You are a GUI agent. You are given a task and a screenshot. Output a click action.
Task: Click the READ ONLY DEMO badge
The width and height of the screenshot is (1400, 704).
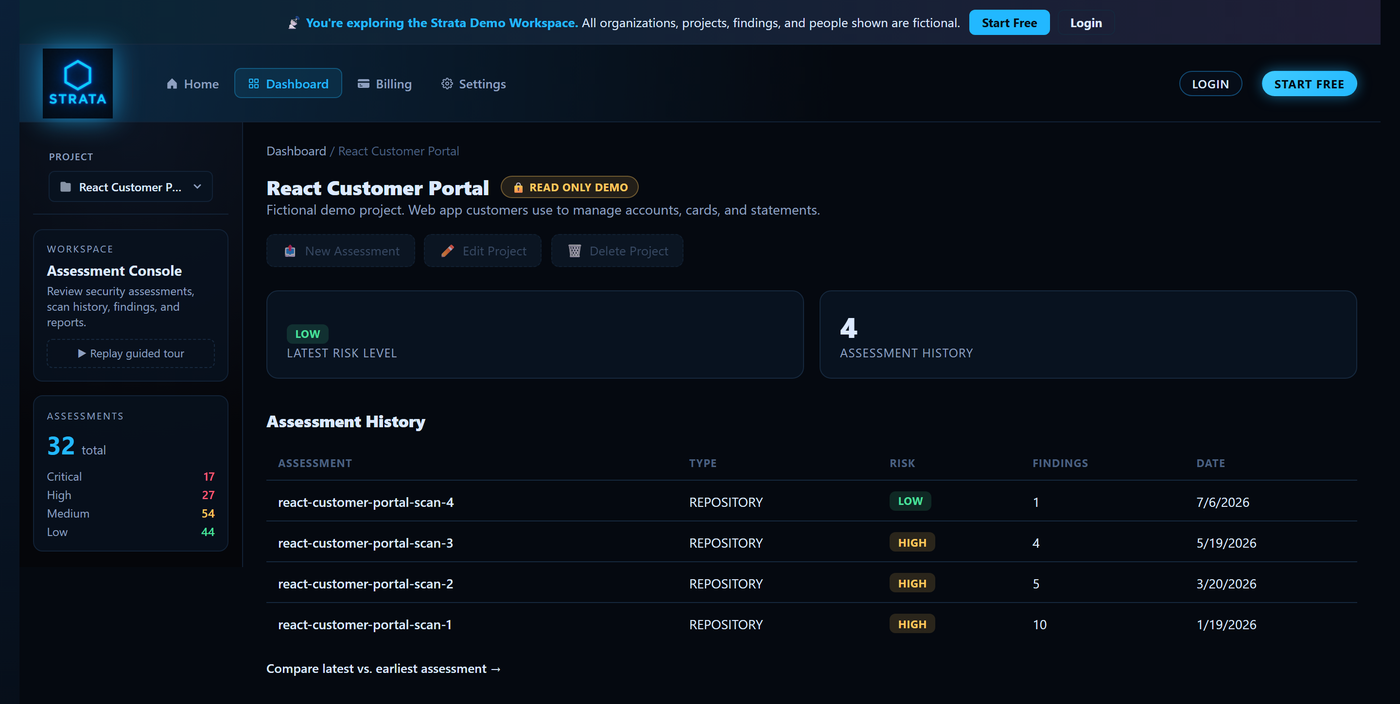pos(569,187)
